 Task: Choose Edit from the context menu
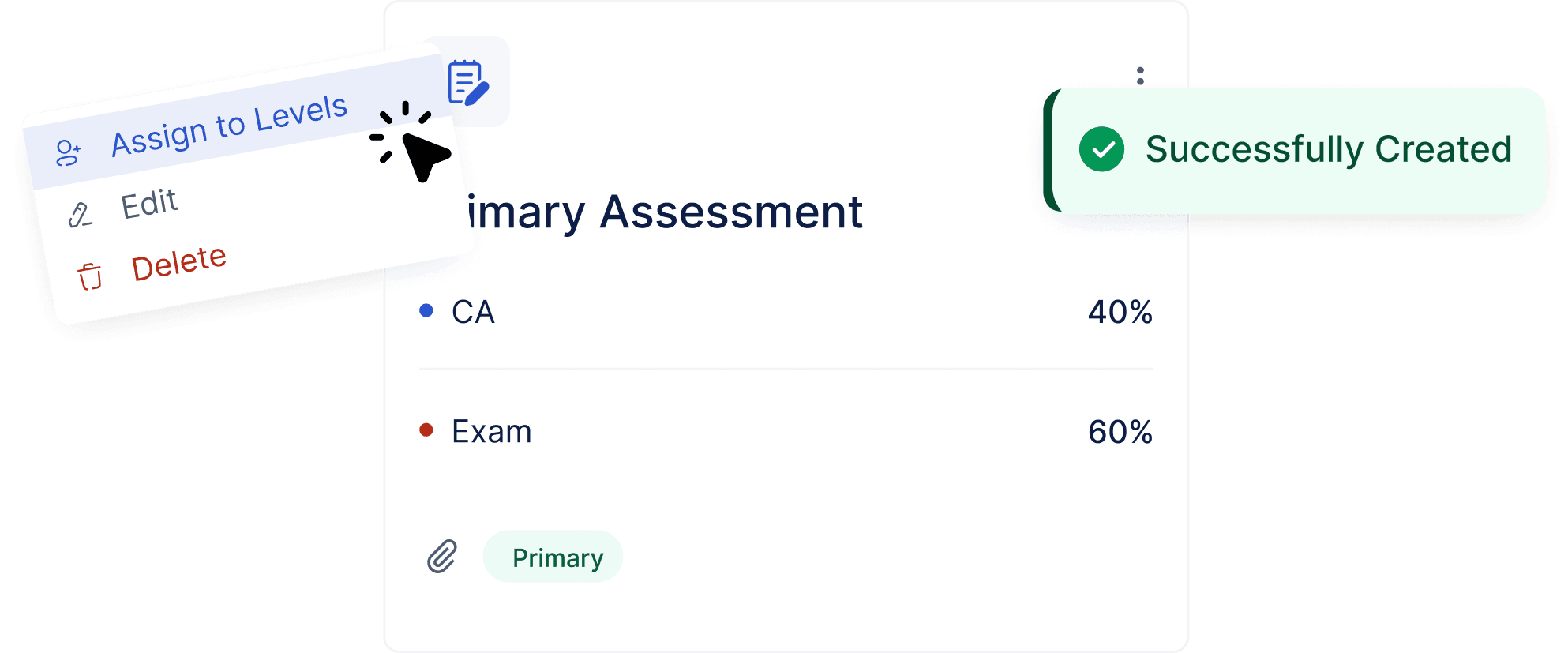point(149,204)
